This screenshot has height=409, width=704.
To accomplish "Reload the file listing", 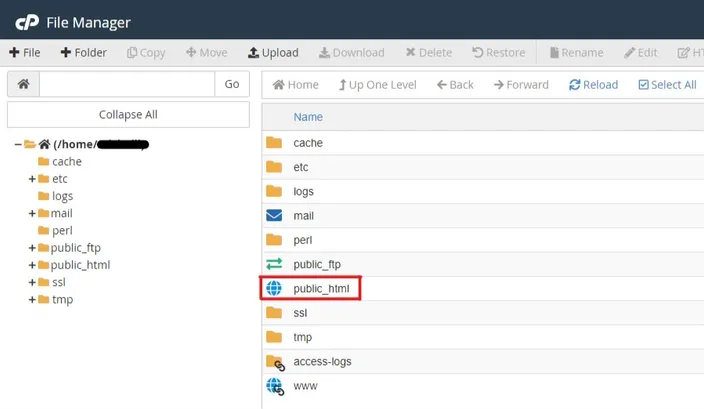I will (594, 85).
